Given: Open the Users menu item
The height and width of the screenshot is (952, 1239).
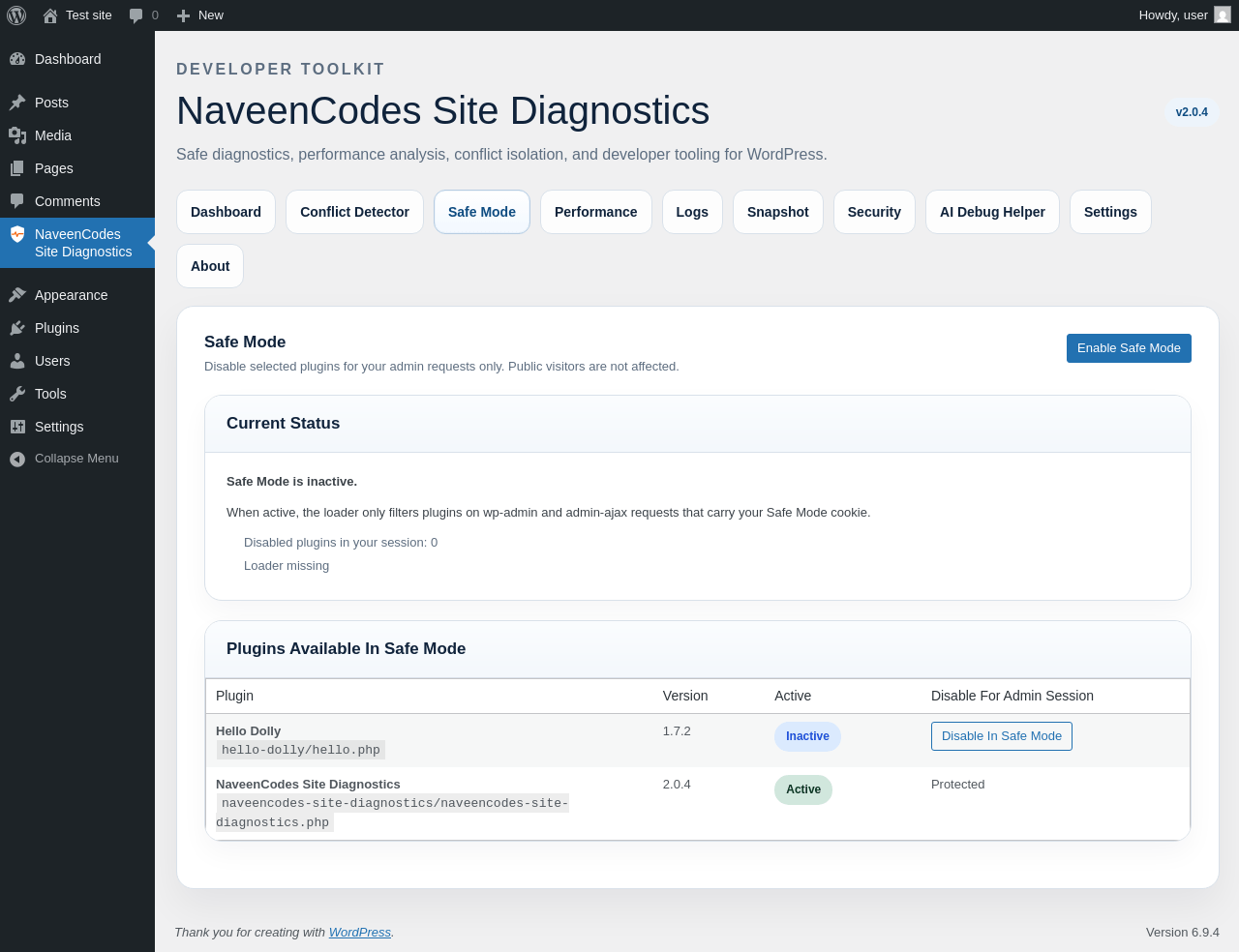Looking at the screenshot, I should [52, 361].
